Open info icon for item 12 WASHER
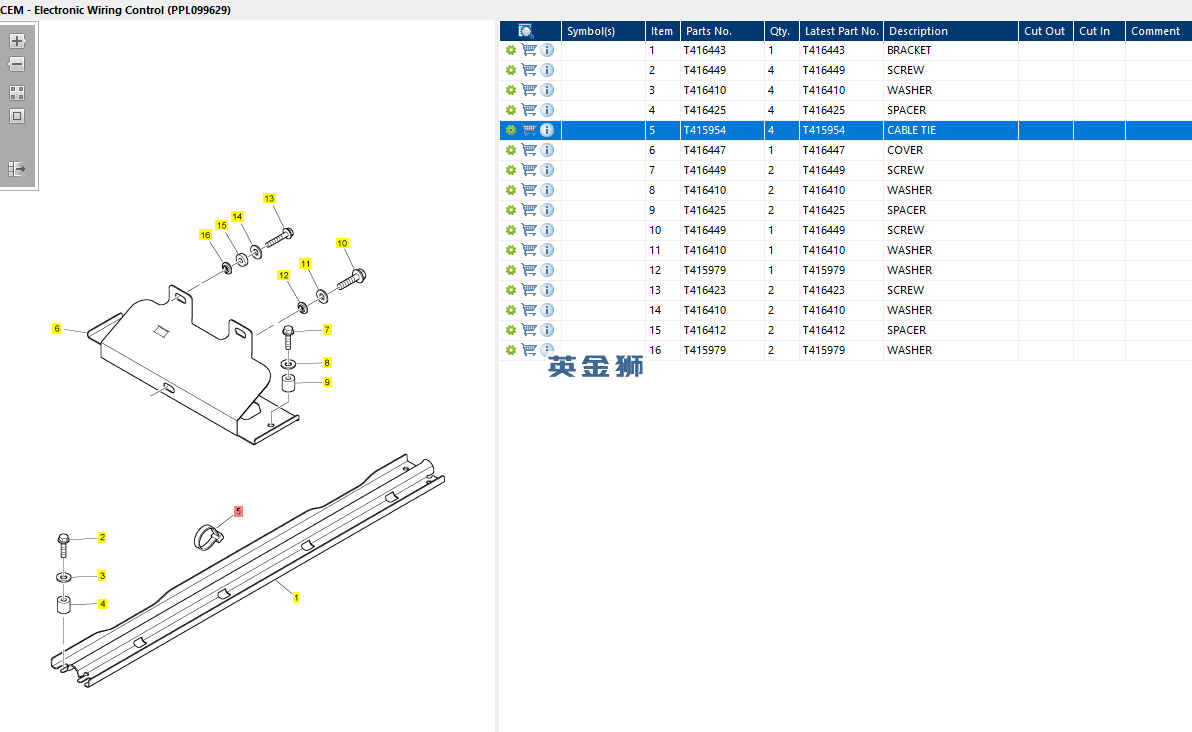 click(547, 270)
